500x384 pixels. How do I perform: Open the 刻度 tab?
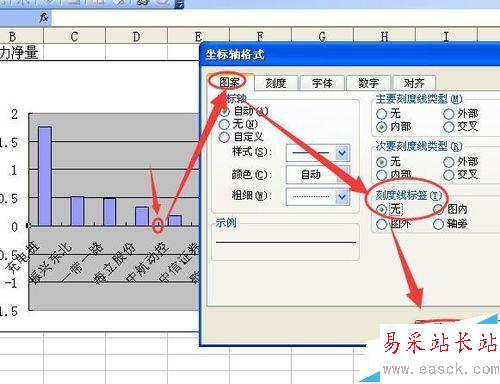pos(276,83)
